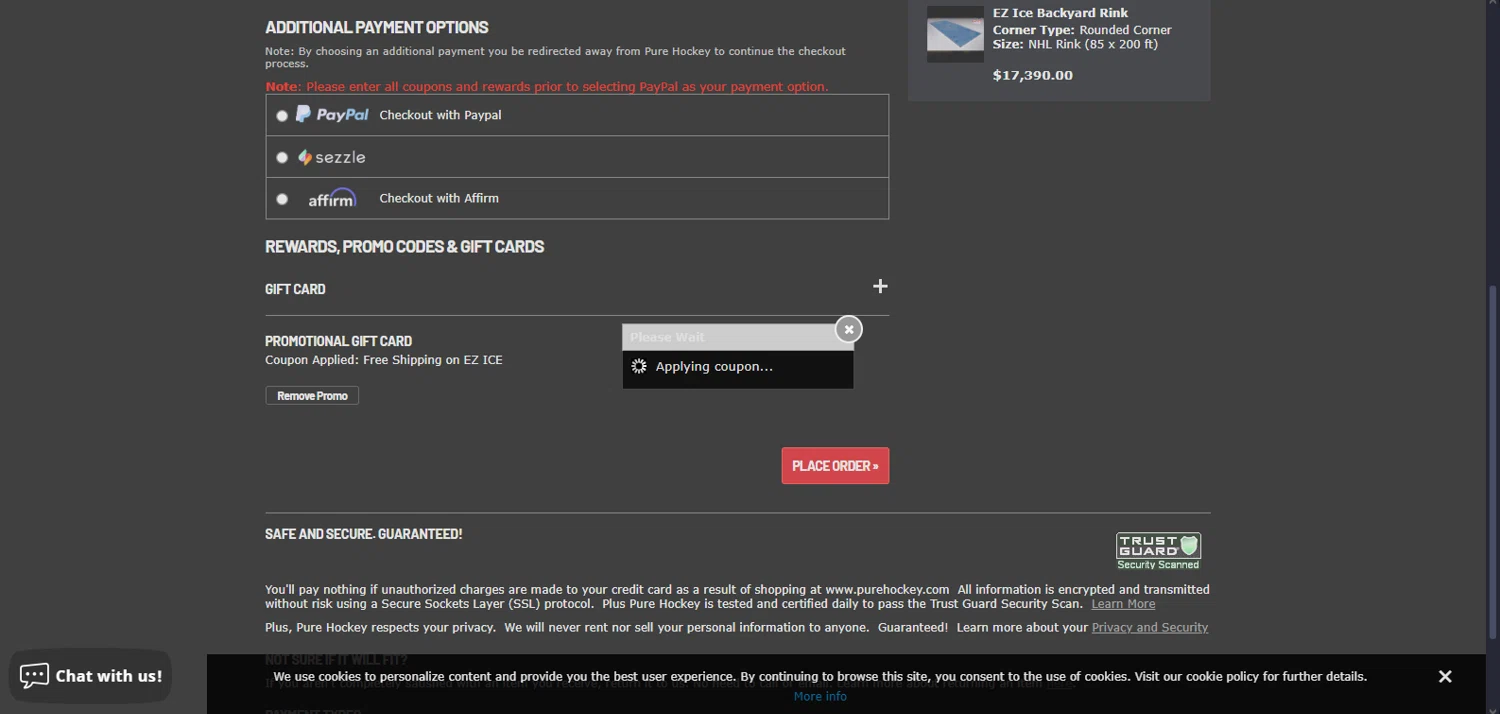Open the cookie policy More info link
This screenshot has width=1500, height=714.
point(820,696)
